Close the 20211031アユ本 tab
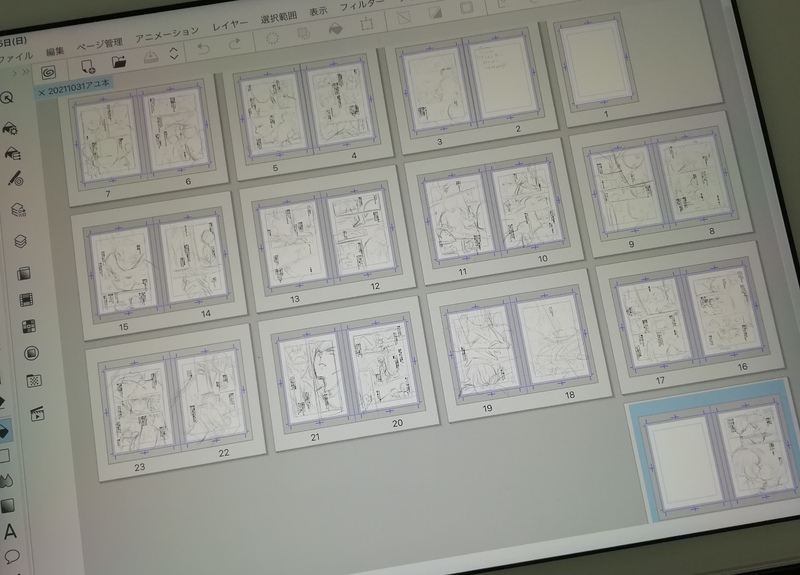Image resolution: width=800 pixels, height=575 pixels. (x=42, y=92)
